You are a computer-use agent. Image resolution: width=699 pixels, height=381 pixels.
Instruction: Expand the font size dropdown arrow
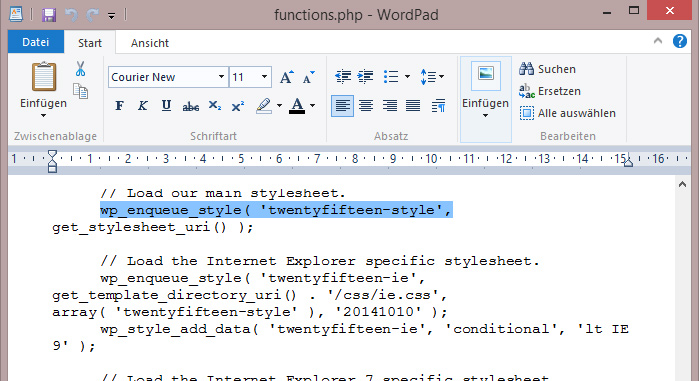264,77
